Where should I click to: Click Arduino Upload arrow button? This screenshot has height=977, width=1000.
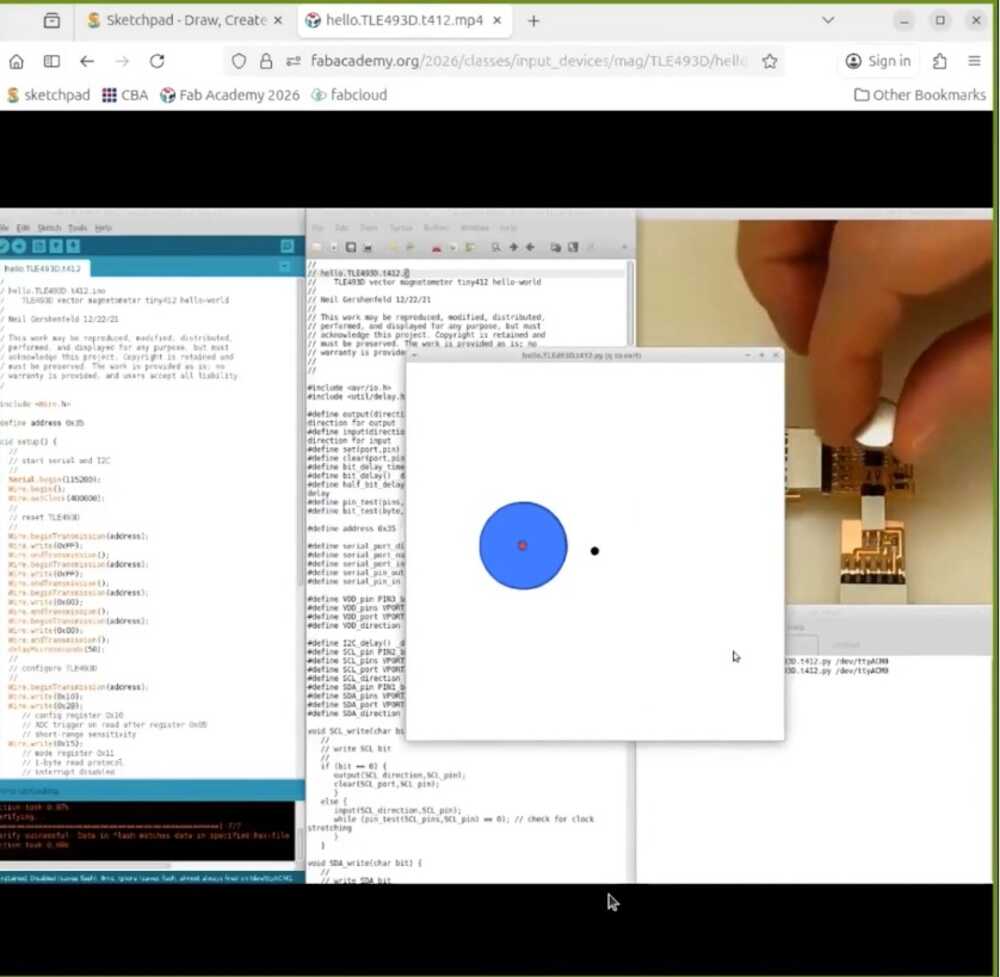(x=19, y=247)
